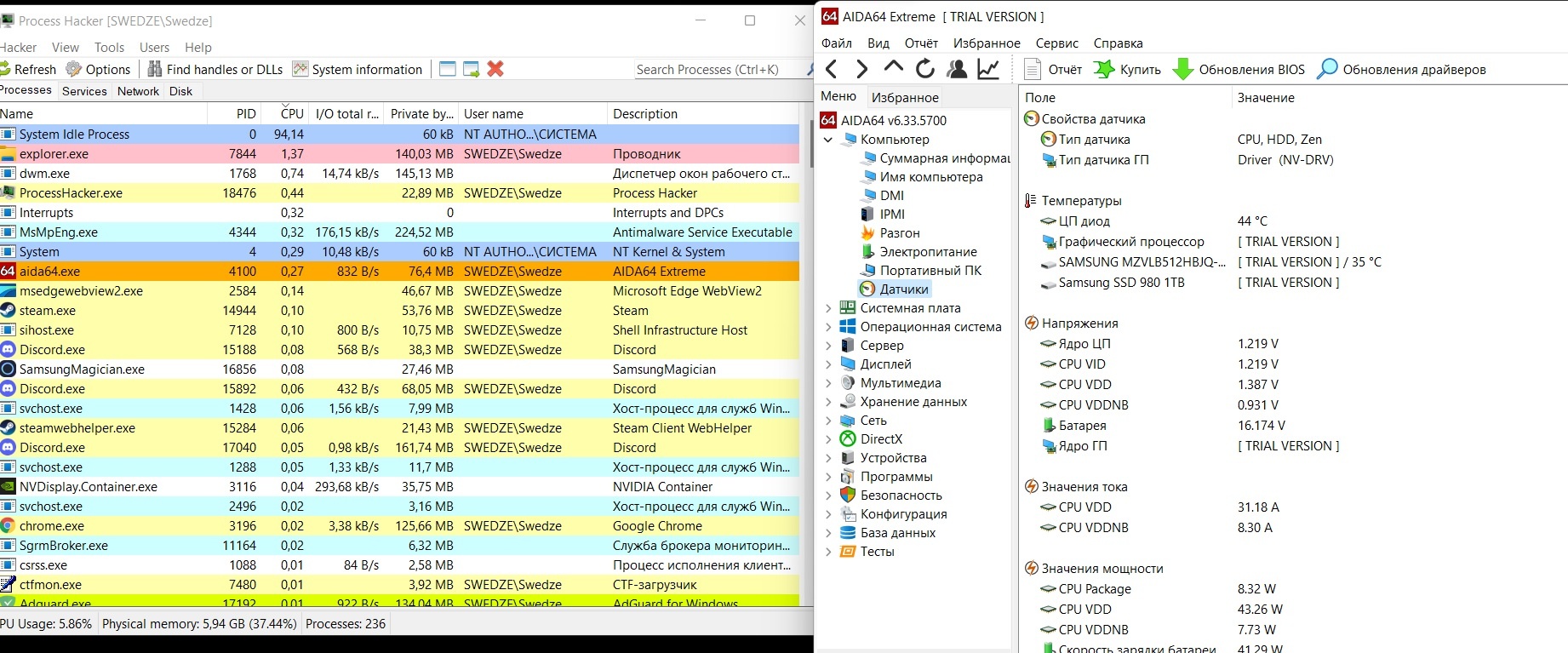This screenshot has height=653, width=1568.
Task: Click the find window and thread icon
Action: click(471, 69)
